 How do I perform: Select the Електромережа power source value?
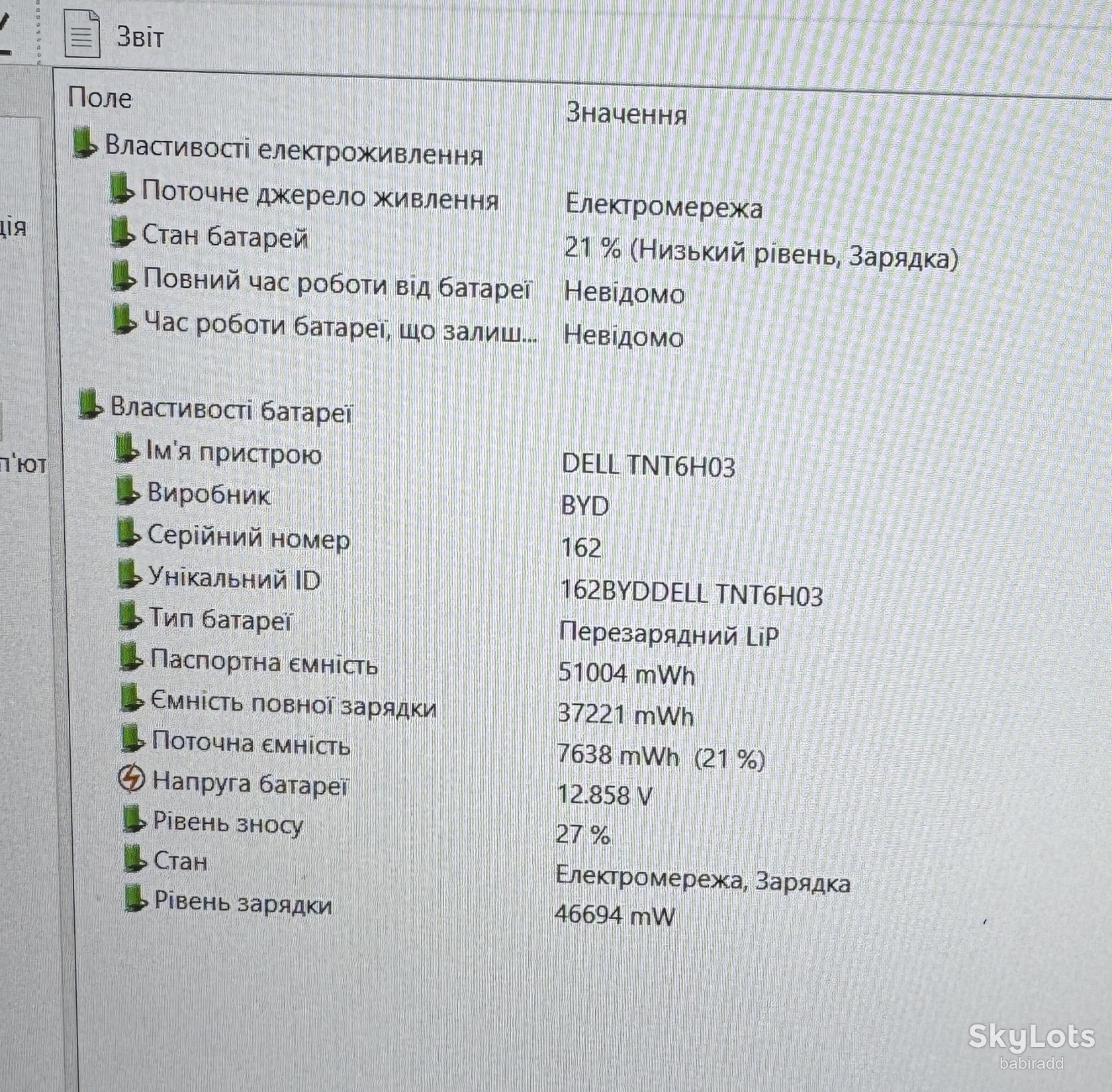[x=664, y=206]
